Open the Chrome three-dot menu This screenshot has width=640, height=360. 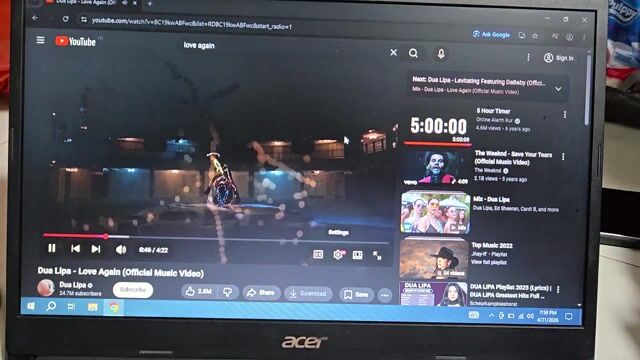584,38
